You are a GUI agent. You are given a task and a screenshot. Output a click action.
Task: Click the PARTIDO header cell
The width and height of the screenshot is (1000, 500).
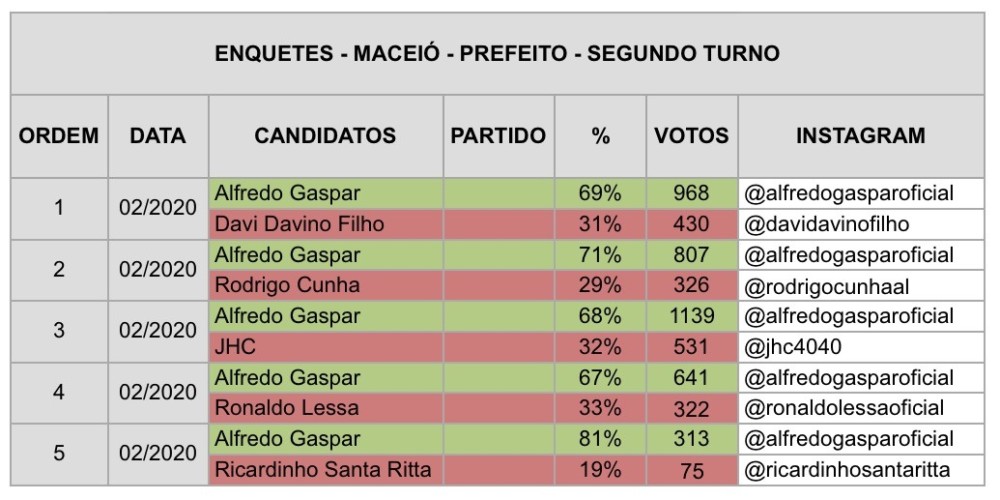(x=498, y=136)
